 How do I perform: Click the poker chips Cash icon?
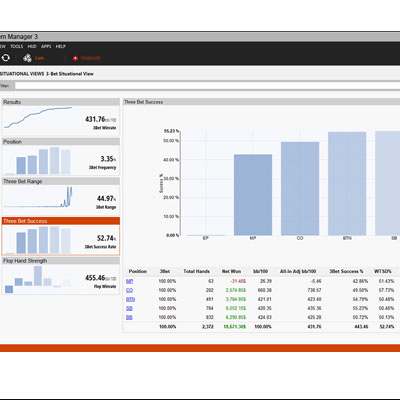point(27,58)
